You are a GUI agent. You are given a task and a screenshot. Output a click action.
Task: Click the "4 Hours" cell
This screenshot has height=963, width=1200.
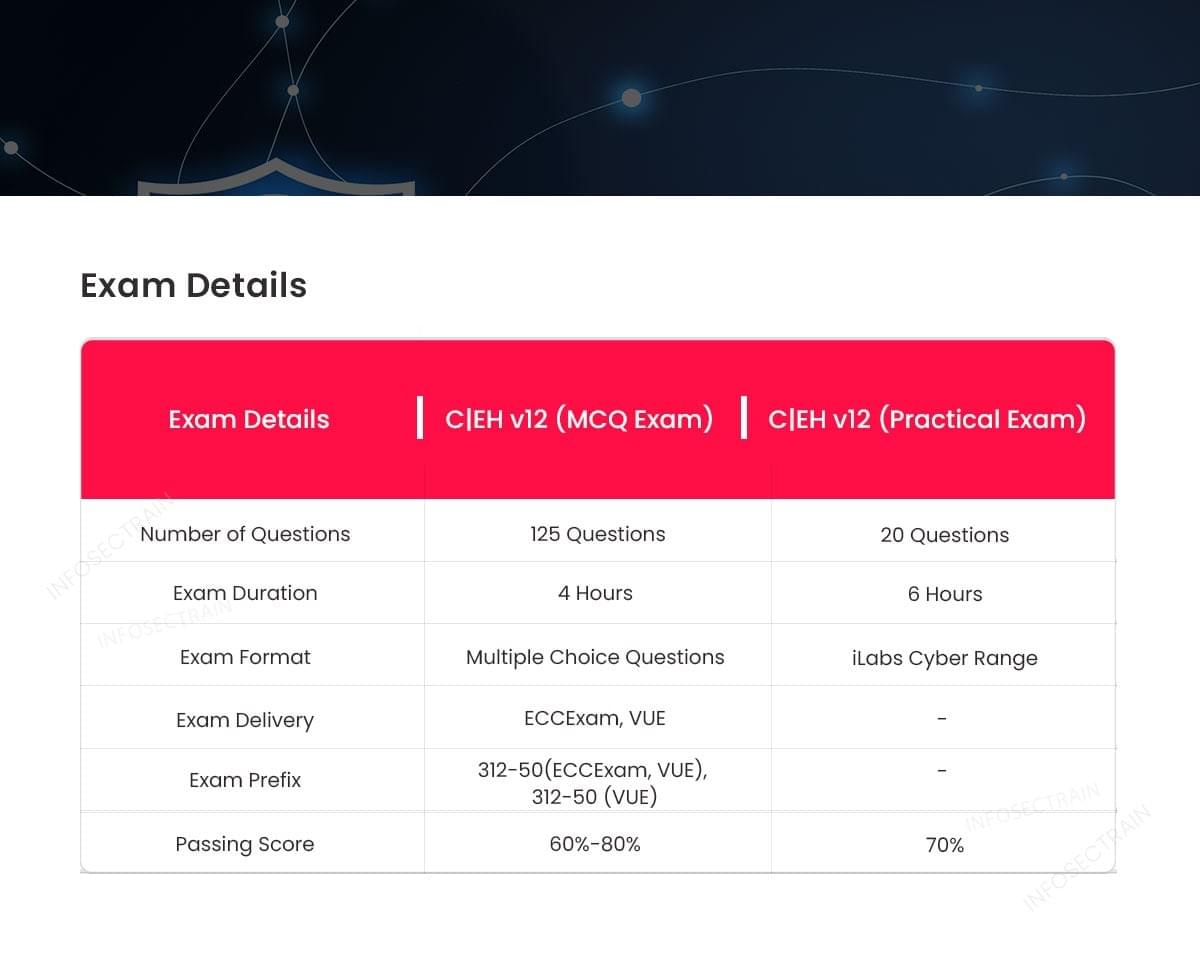tap(595, 593)
